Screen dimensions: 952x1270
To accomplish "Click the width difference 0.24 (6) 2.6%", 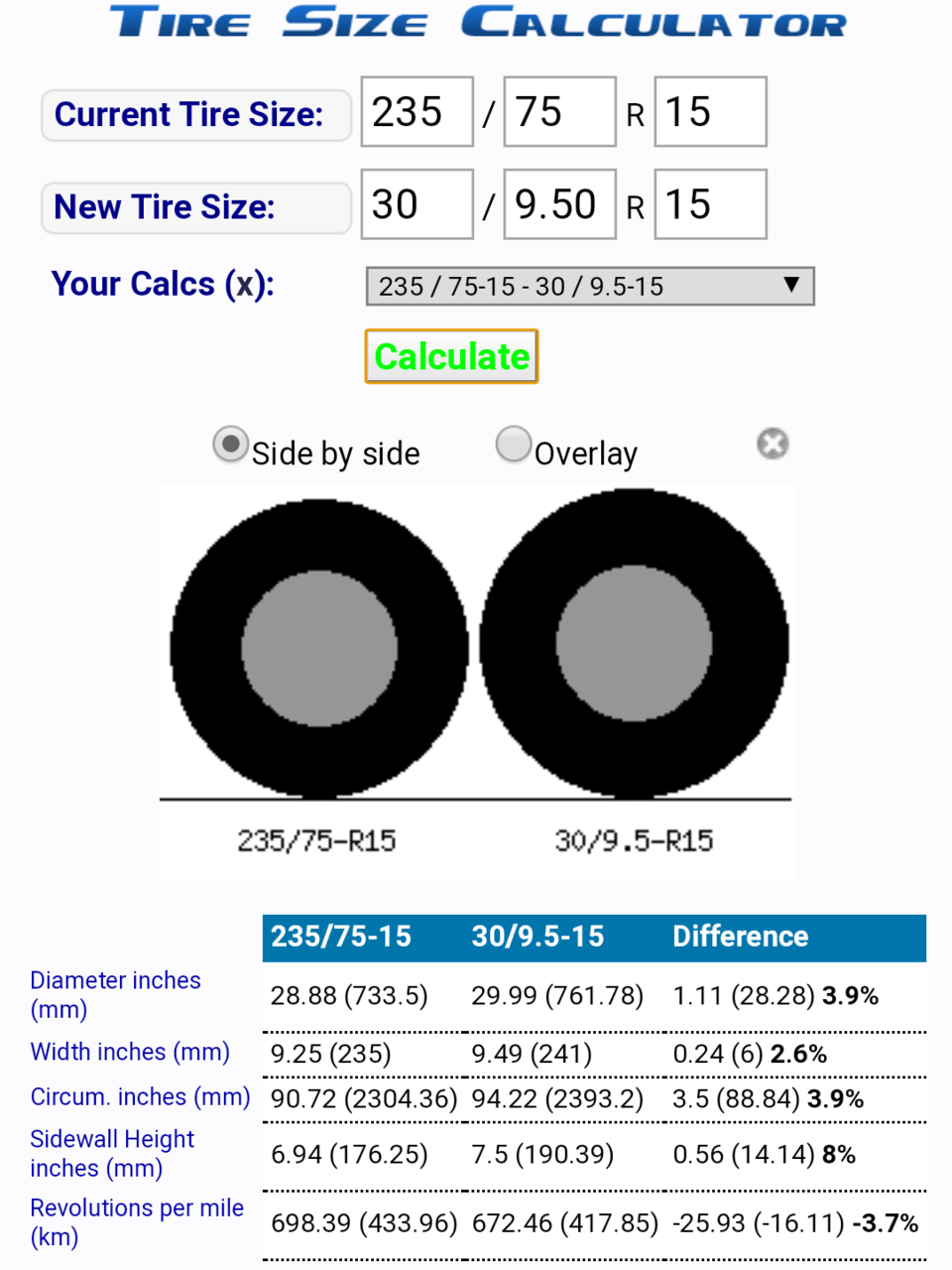I will [750, 1054].
